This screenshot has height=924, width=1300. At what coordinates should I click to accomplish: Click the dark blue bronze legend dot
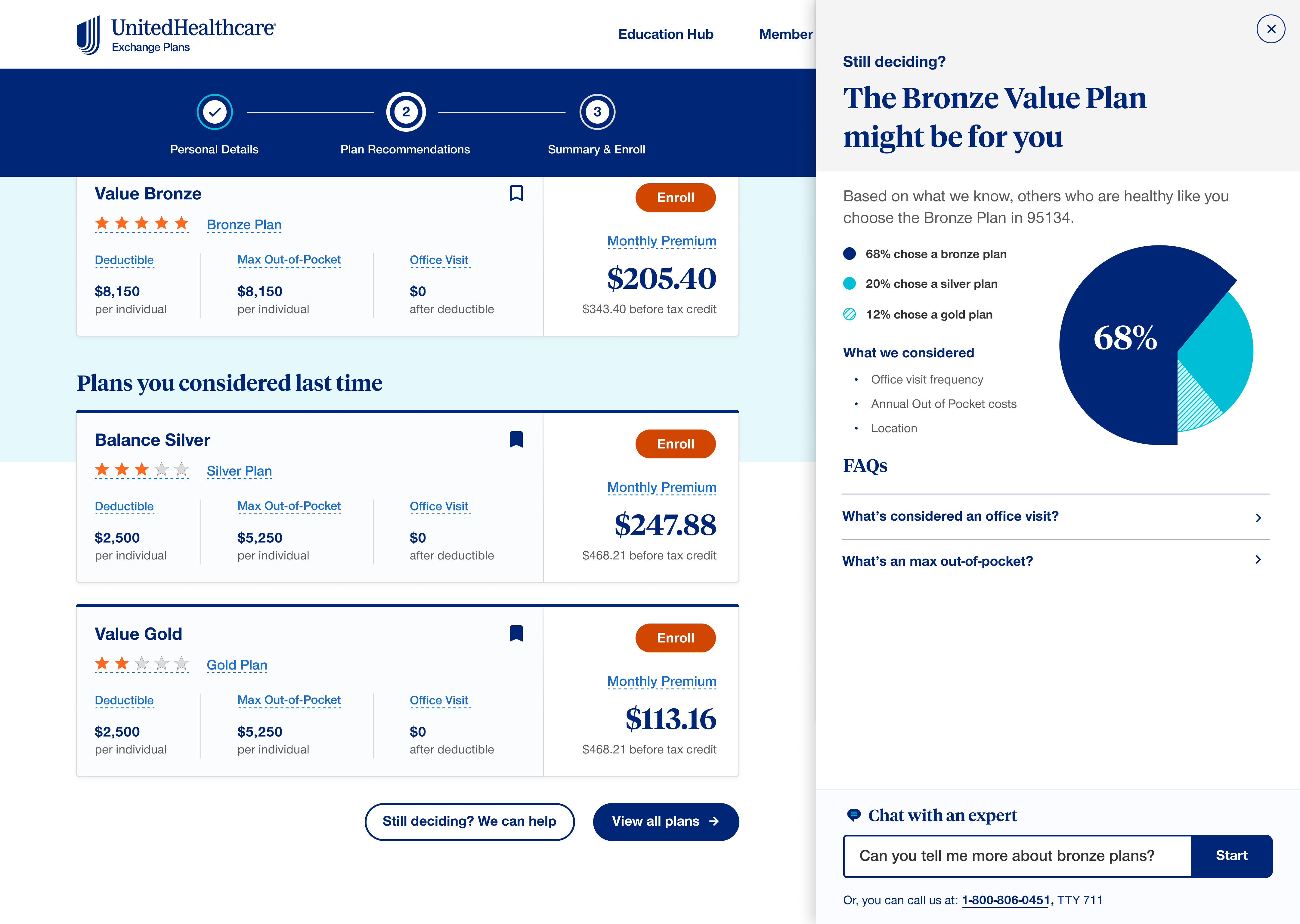point(849,254)
